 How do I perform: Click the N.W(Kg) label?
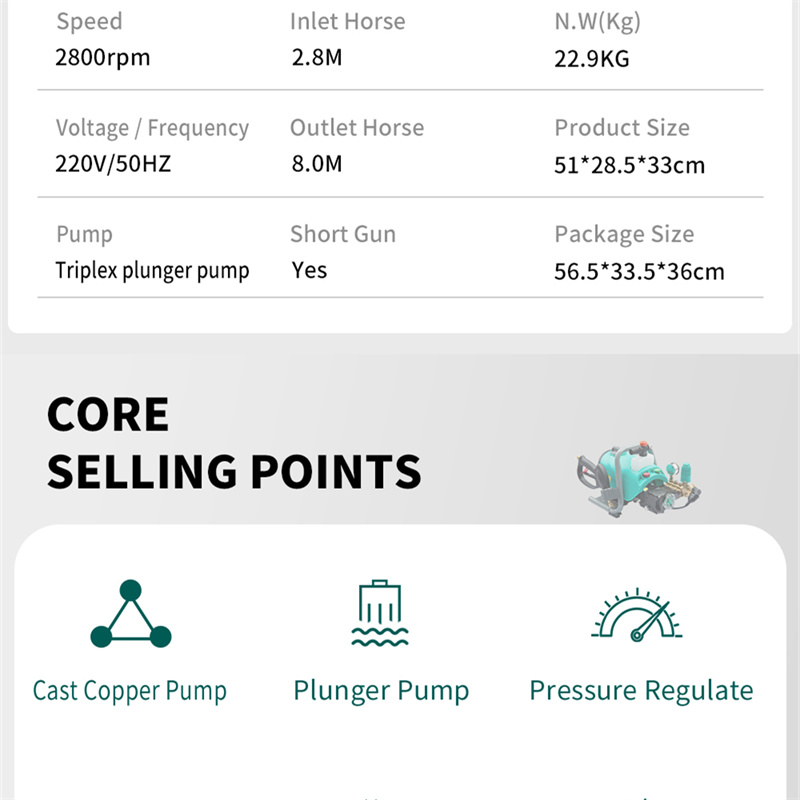[597, 22]
